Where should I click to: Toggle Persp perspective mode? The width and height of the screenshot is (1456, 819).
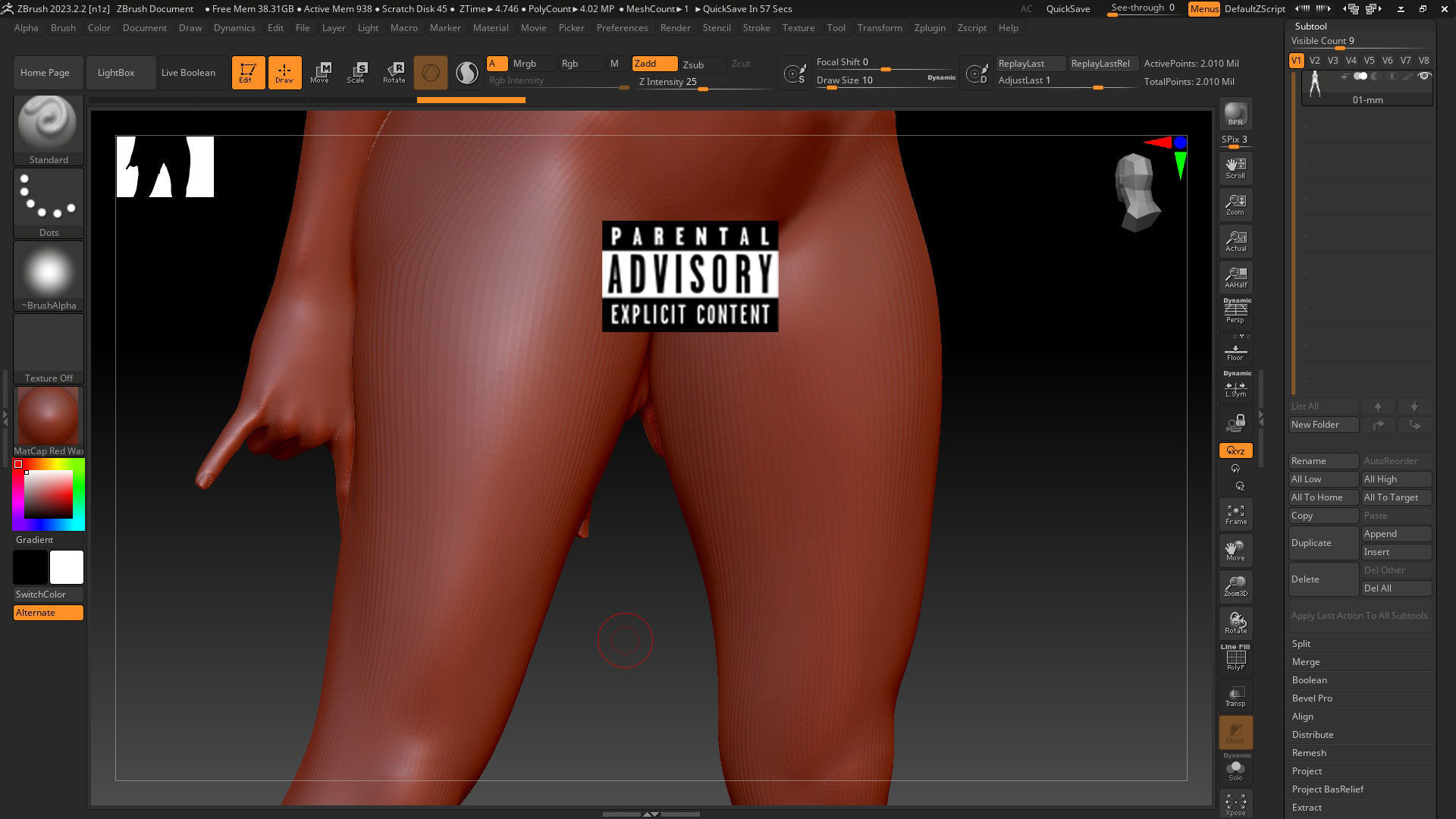(x=1235, y=312)
